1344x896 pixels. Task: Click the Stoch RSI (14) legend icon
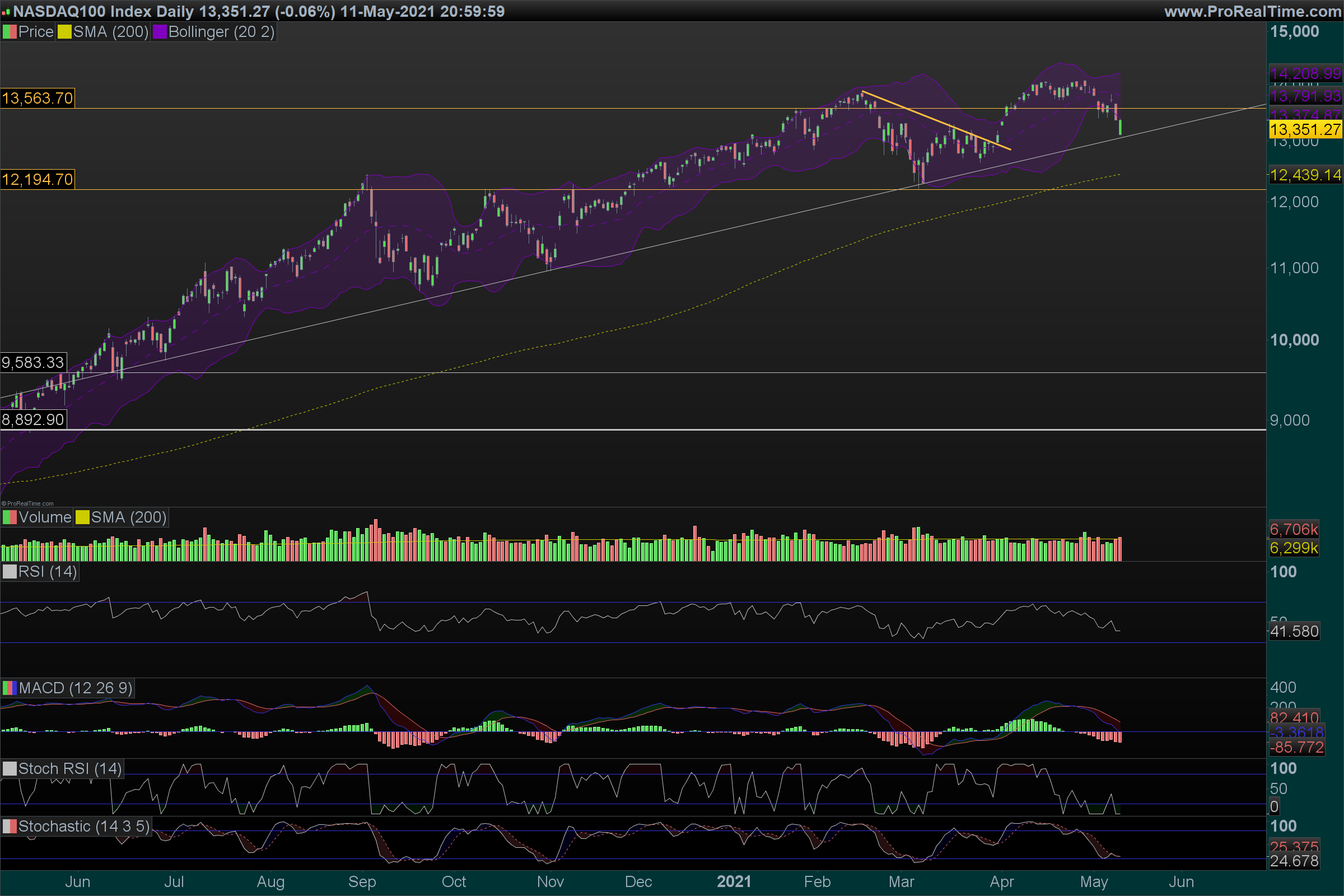tap(10, 768)
